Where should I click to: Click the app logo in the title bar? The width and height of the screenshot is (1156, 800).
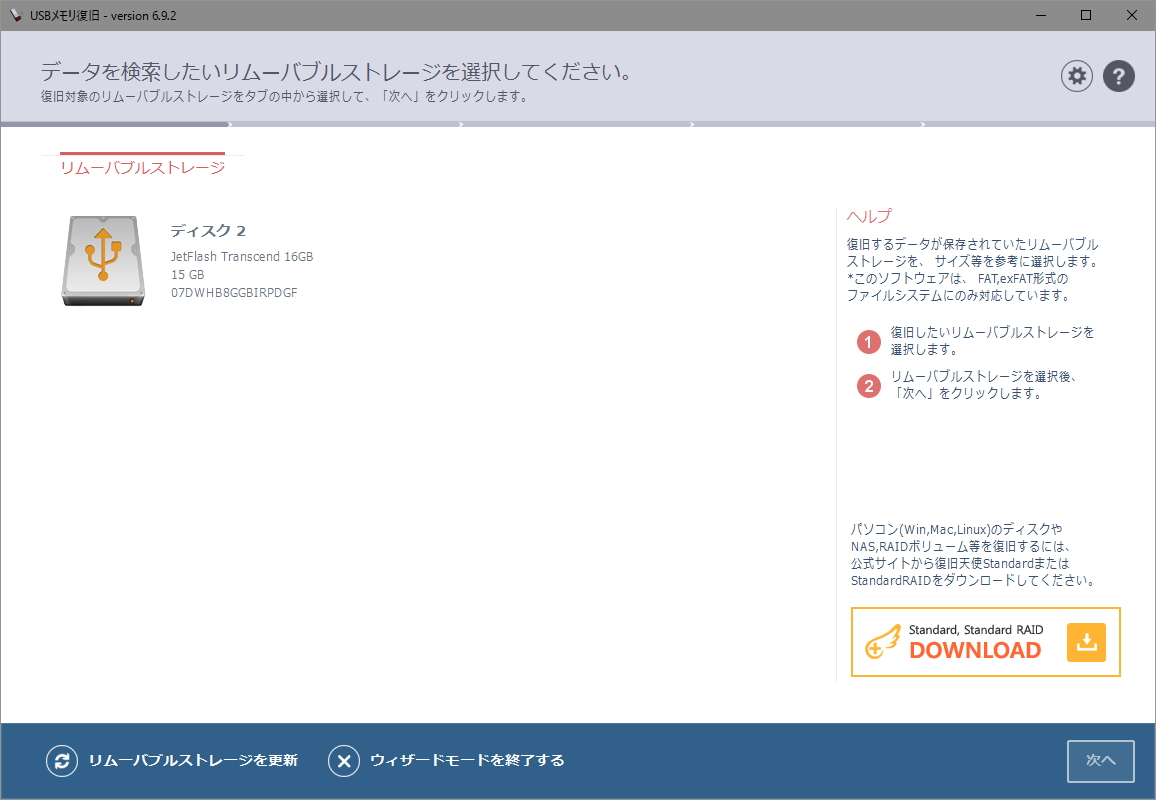click(x=14, y=15)
